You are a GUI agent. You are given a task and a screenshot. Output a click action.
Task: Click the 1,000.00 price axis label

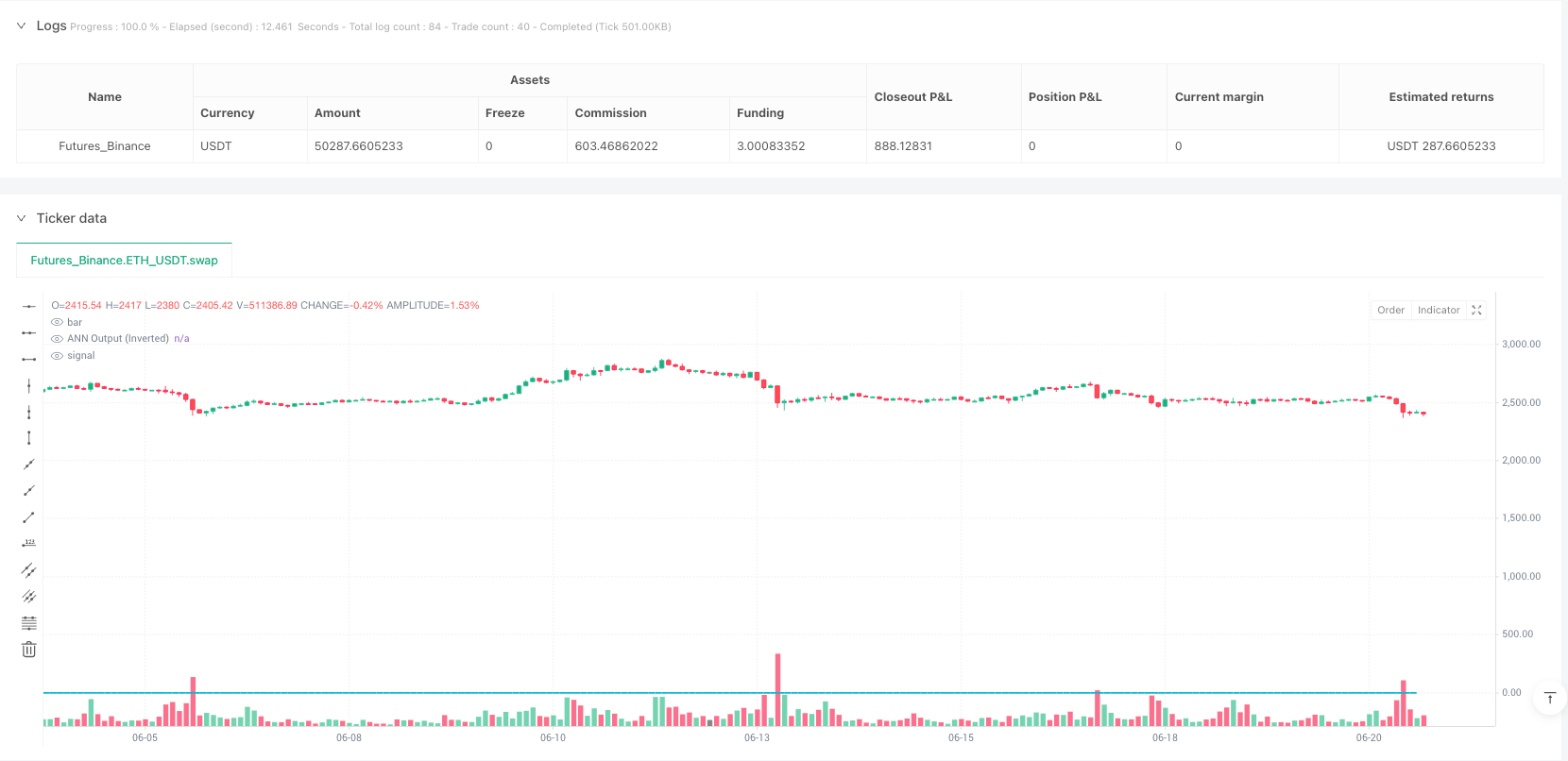1521,576
